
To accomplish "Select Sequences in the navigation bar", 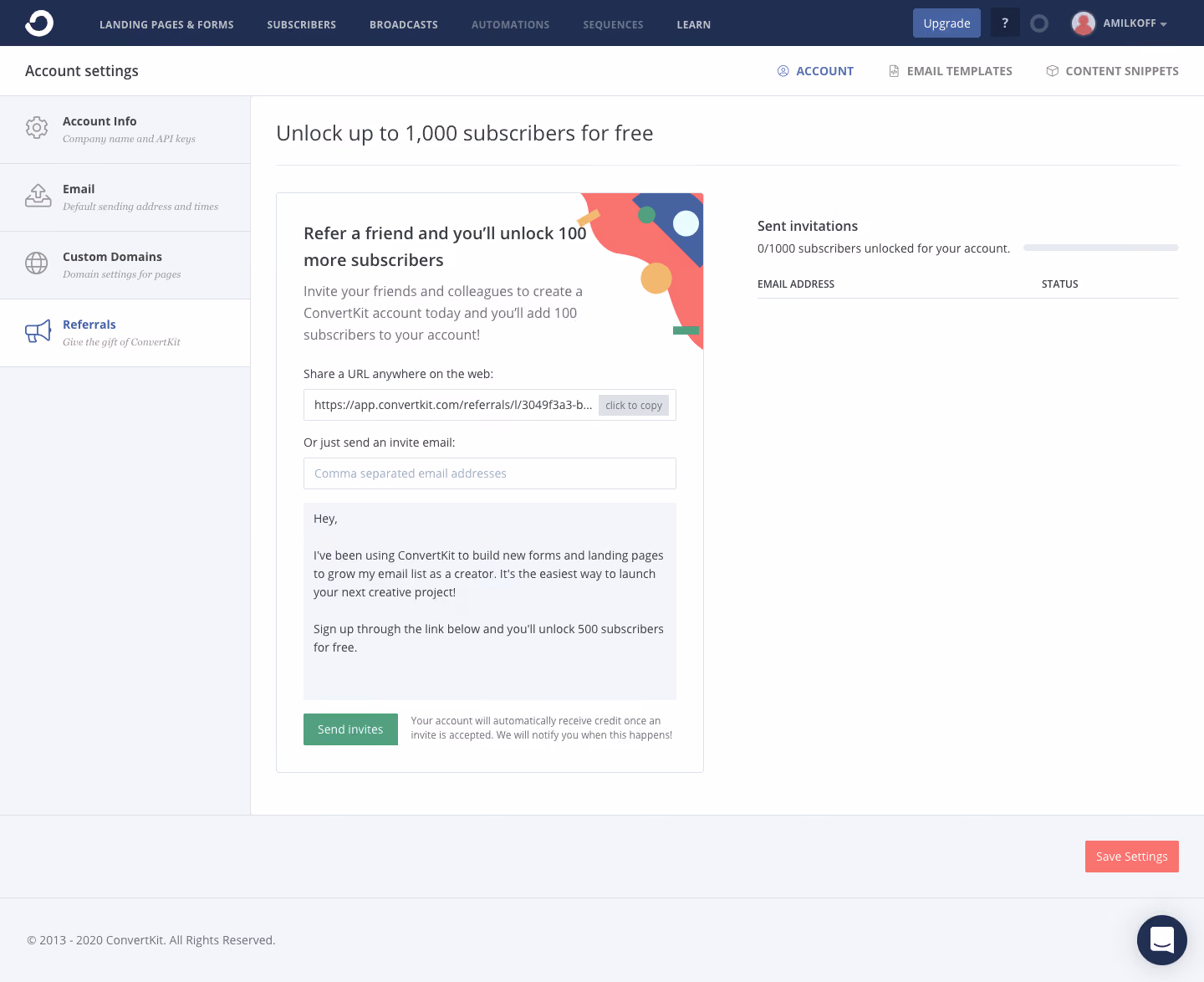I will coord(613,24).
